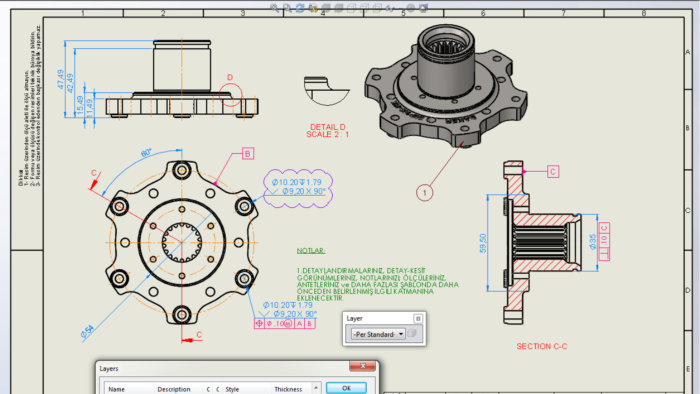The image size is (700, 394).
Task: Select the 11,49 dimension
Action: coord(90,109)
